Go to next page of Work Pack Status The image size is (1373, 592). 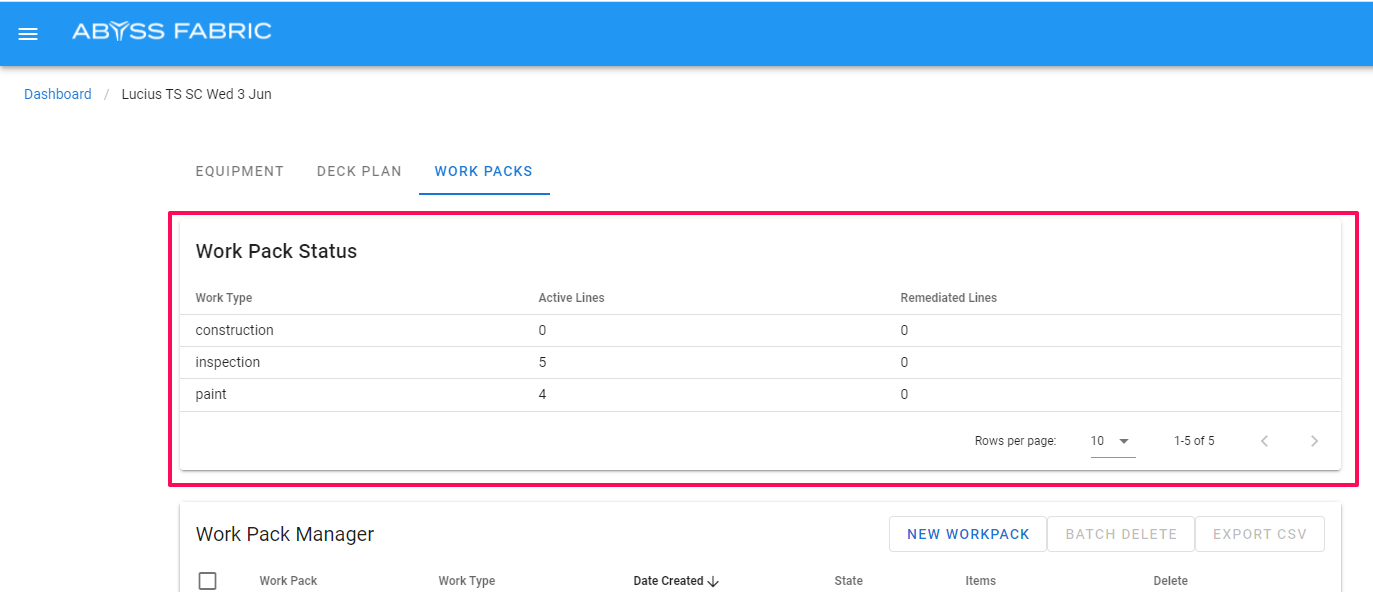click(x=1314, y=441)
